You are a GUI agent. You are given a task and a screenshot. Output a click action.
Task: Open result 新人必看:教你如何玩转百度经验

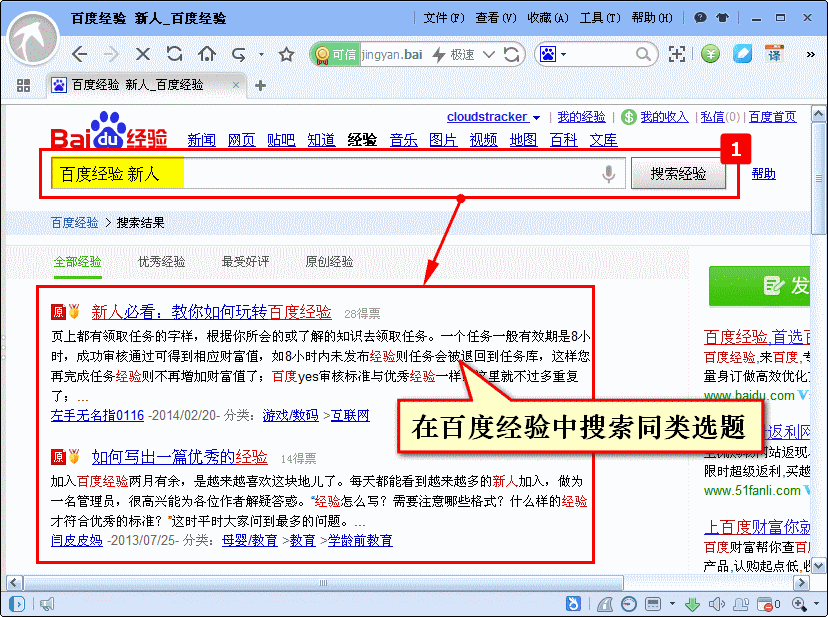[x=211, y=312]
